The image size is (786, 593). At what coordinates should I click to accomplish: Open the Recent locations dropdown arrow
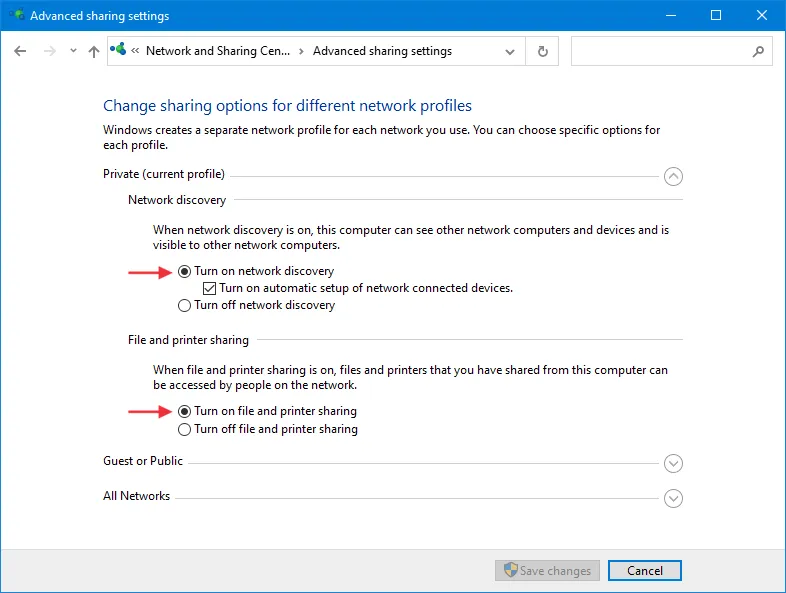point(73,51)
